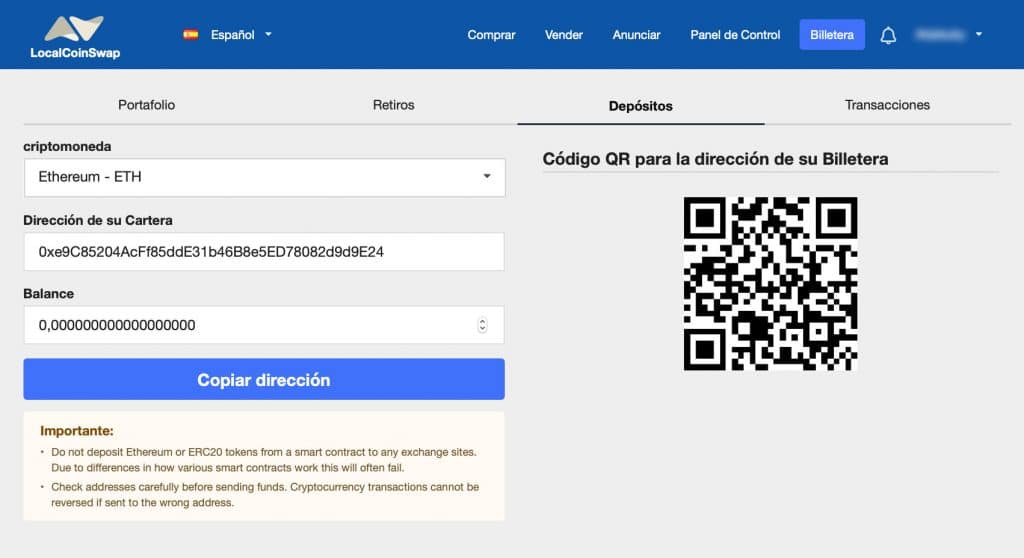Switch to the Portafolio tab
Viewport: 1024px width, 558px height.
(146, 105)
